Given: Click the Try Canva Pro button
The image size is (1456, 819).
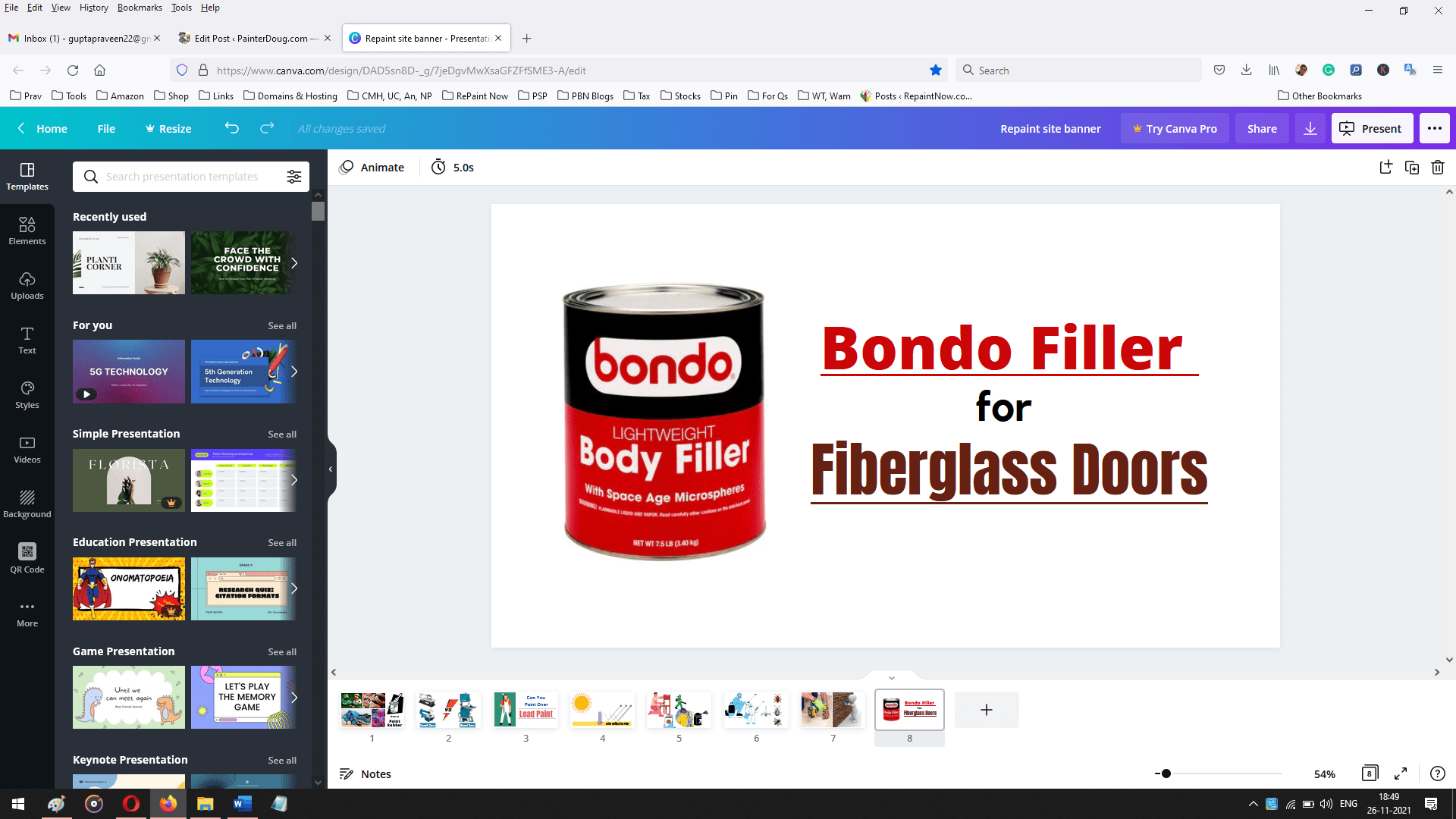Looking at the screenshot, I should click(1175, 128).
